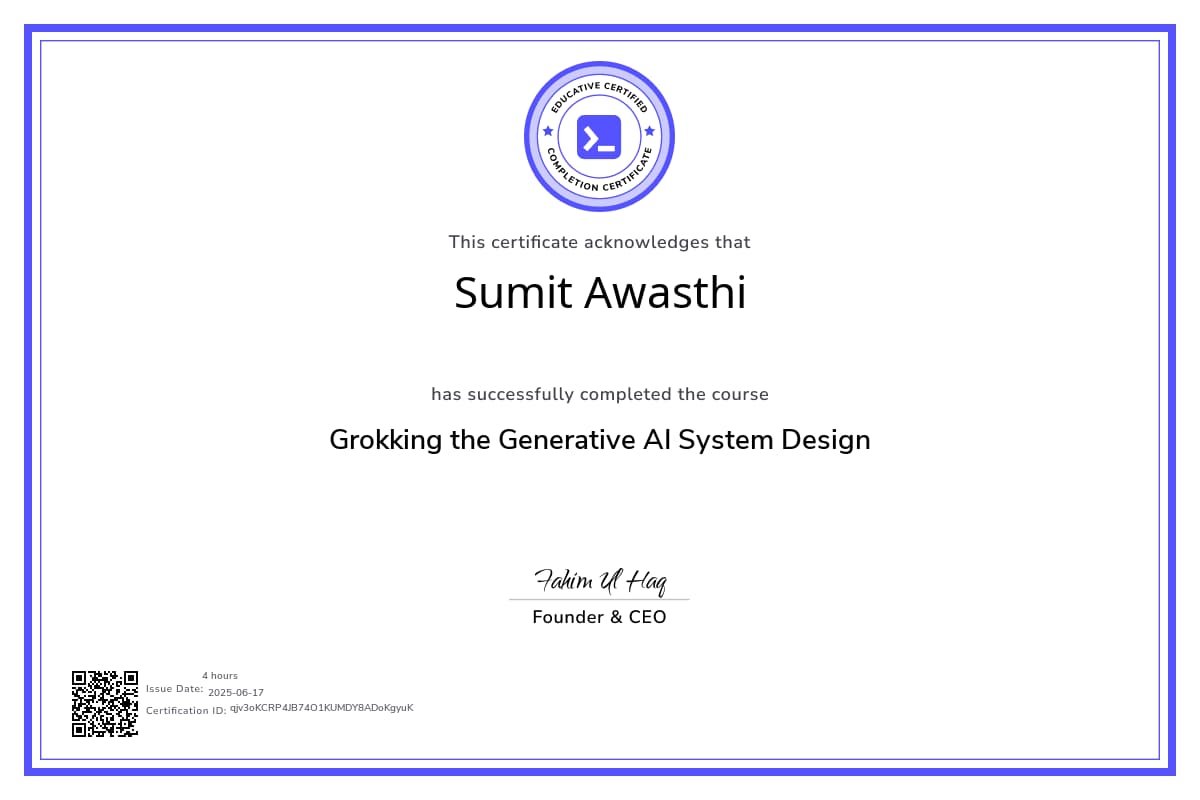Click the Fahim Ul Haq signature
The image size is (1200, 800).
pyautogui.click(x=600, y=580)
